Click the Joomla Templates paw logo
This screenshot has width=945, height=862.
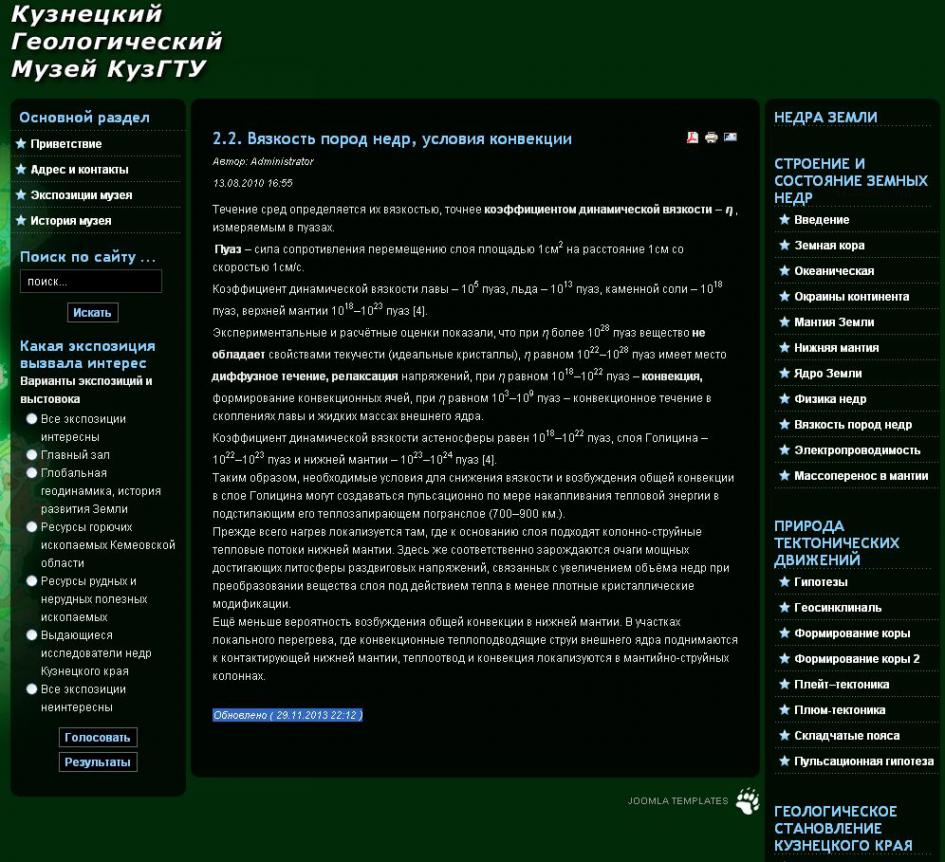point(747,801)
